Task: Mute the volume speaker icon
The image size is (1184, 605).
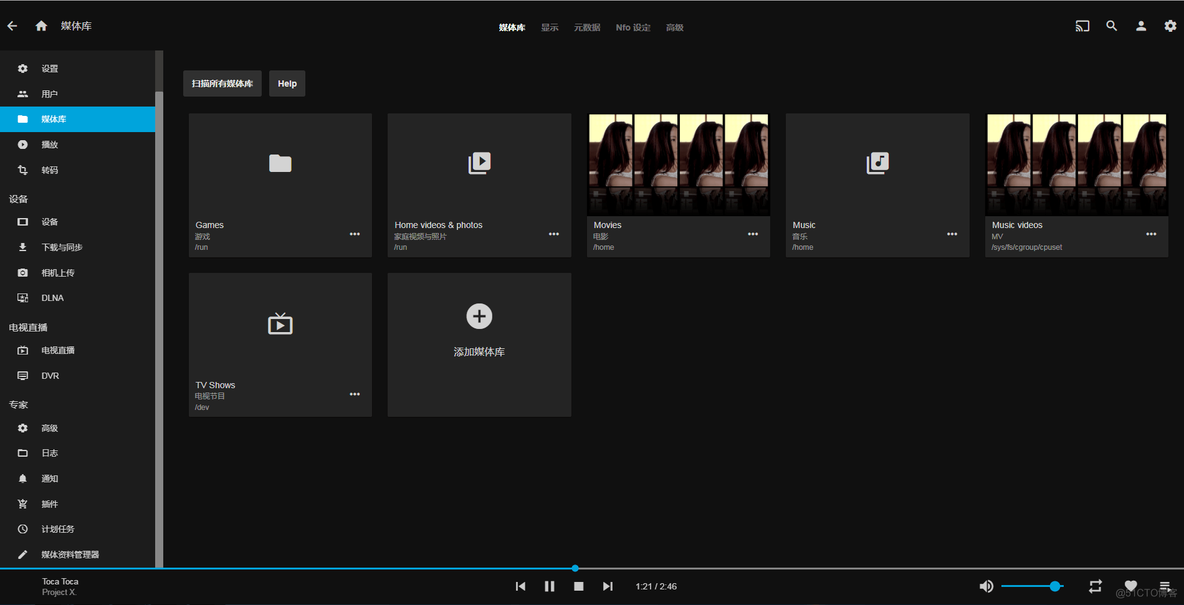Action: pyautogui.click(x=986, y=586)
